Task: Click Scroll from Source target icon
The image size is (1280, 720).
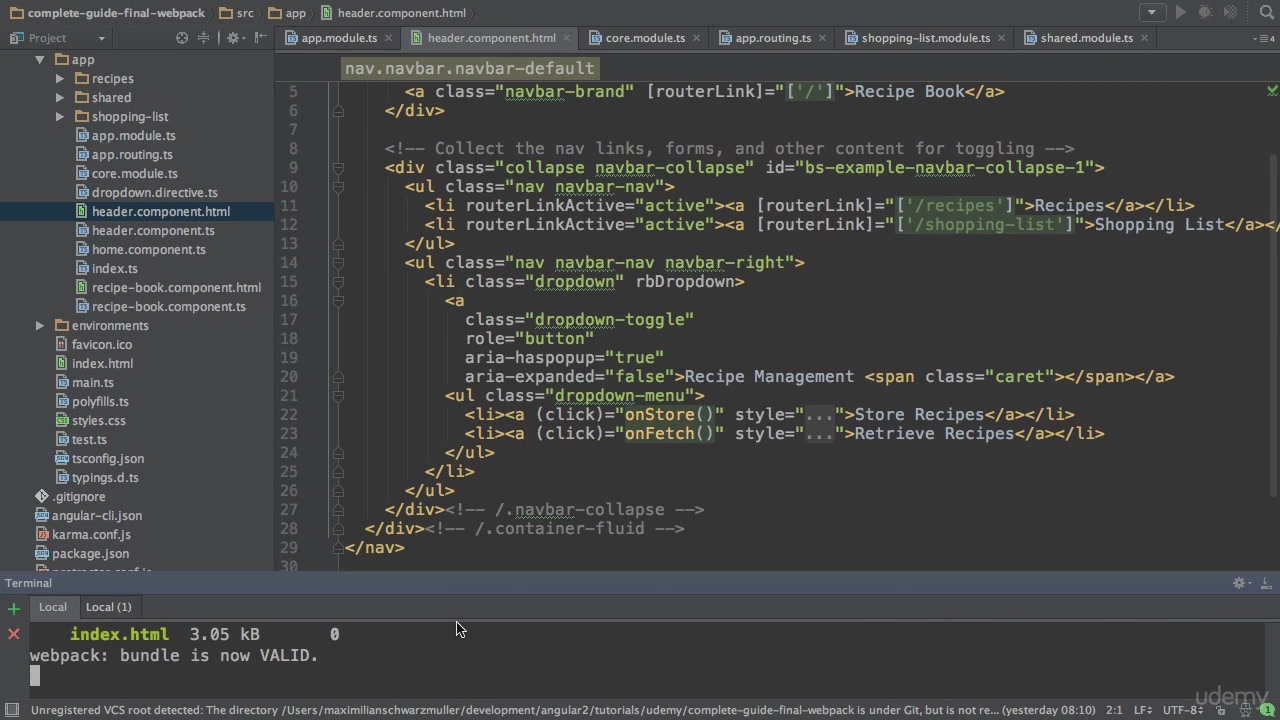Action: tap(182, 38)
